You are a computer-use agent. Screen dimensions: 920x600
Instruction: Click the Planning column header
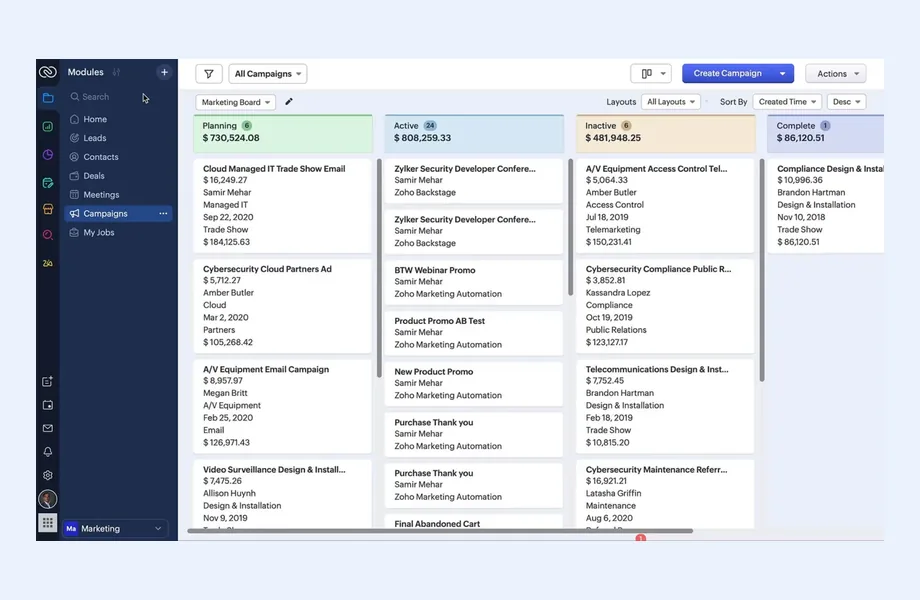point(283,133)
